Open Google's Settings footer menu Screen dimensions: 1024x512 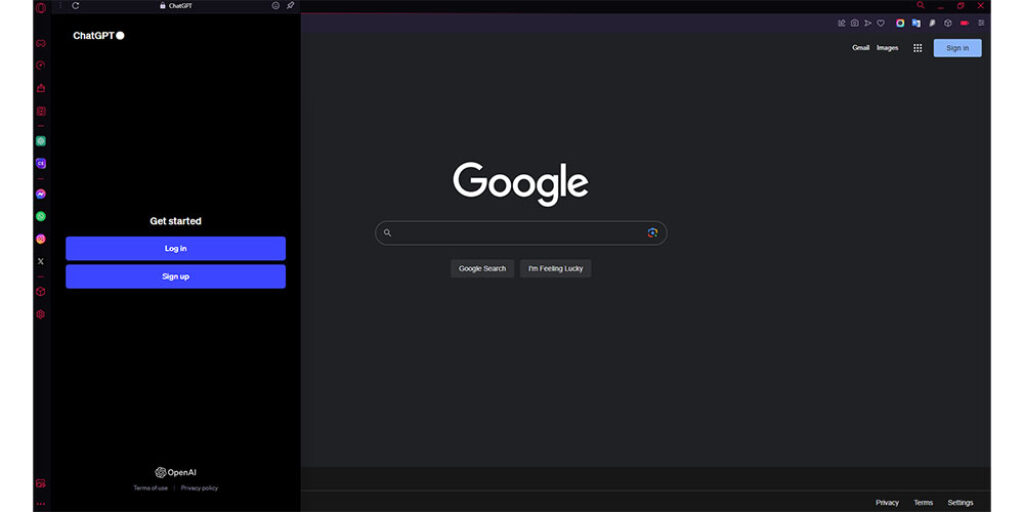[961, 503]
